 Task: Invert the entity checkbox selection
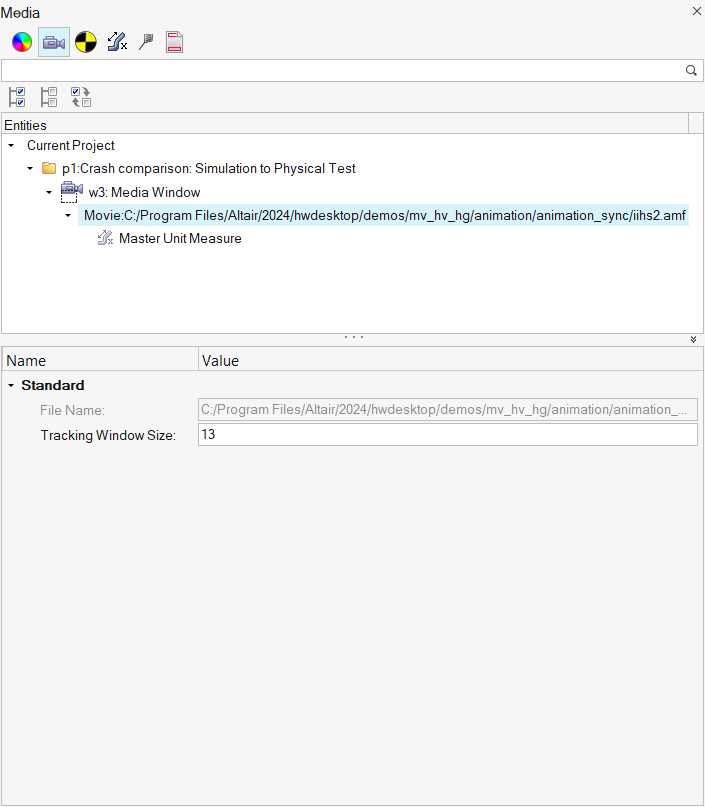click(x=81, y=97)
